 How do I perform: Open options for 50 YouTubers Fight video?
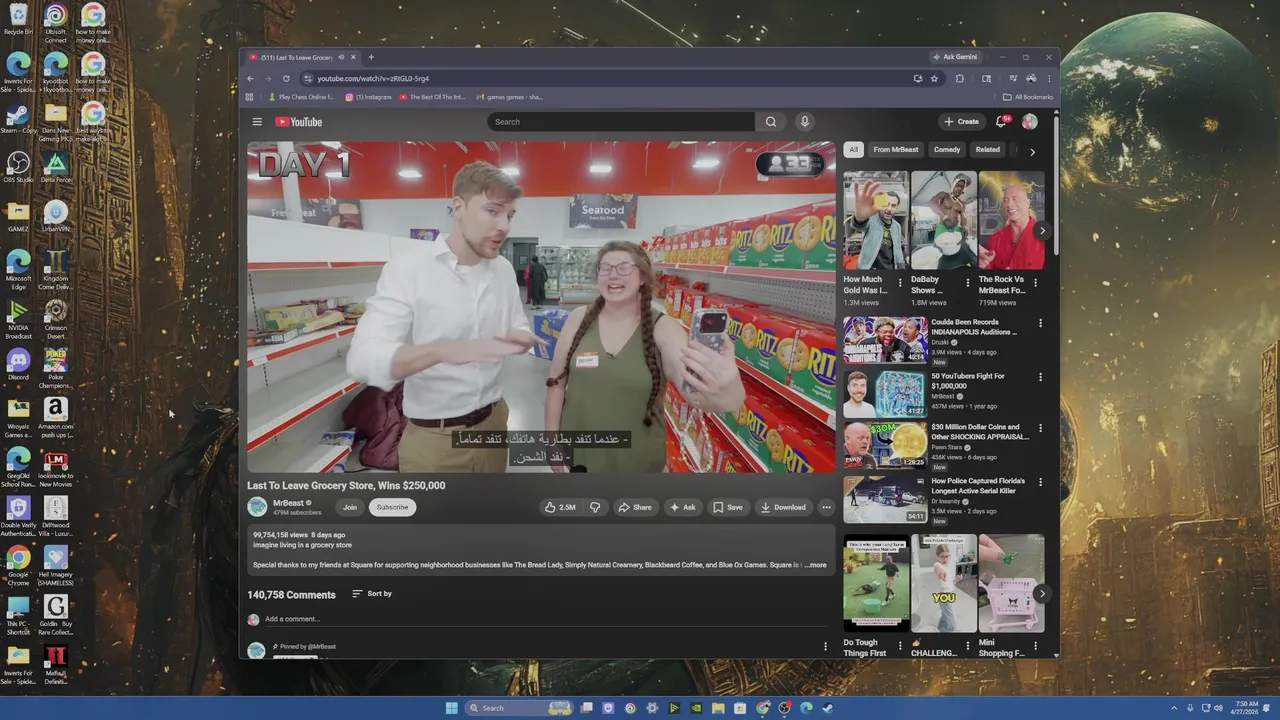coord(1040,377)
